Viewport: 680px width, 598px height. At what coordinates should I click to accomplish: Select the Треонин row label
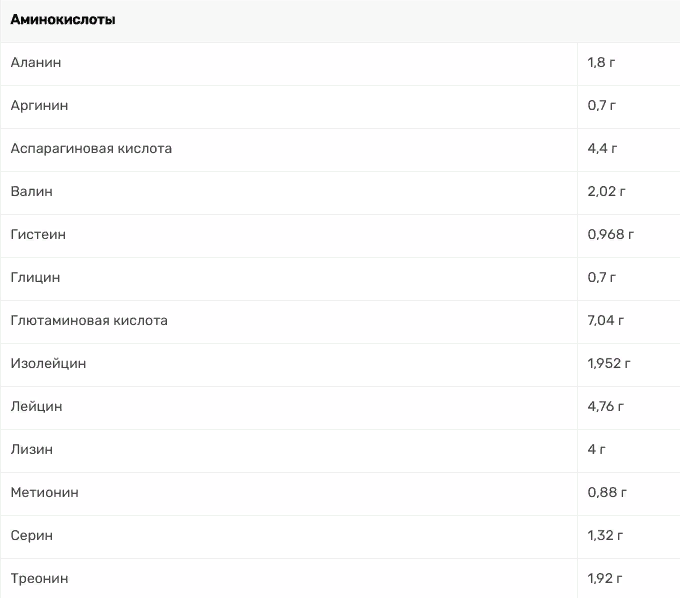click(x=39, y=578)
